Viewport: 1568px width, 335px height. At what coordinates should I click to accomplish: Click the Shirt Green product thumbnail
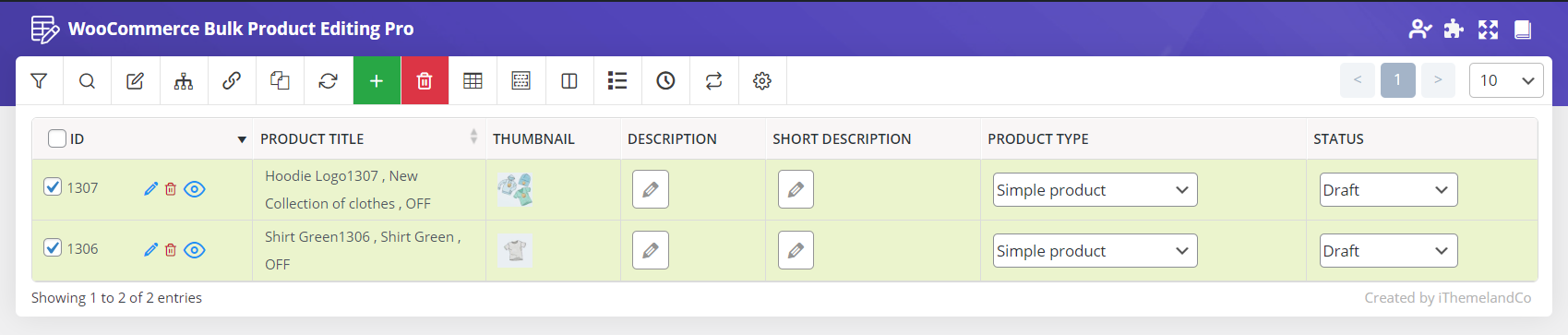(x=516, y=249)
